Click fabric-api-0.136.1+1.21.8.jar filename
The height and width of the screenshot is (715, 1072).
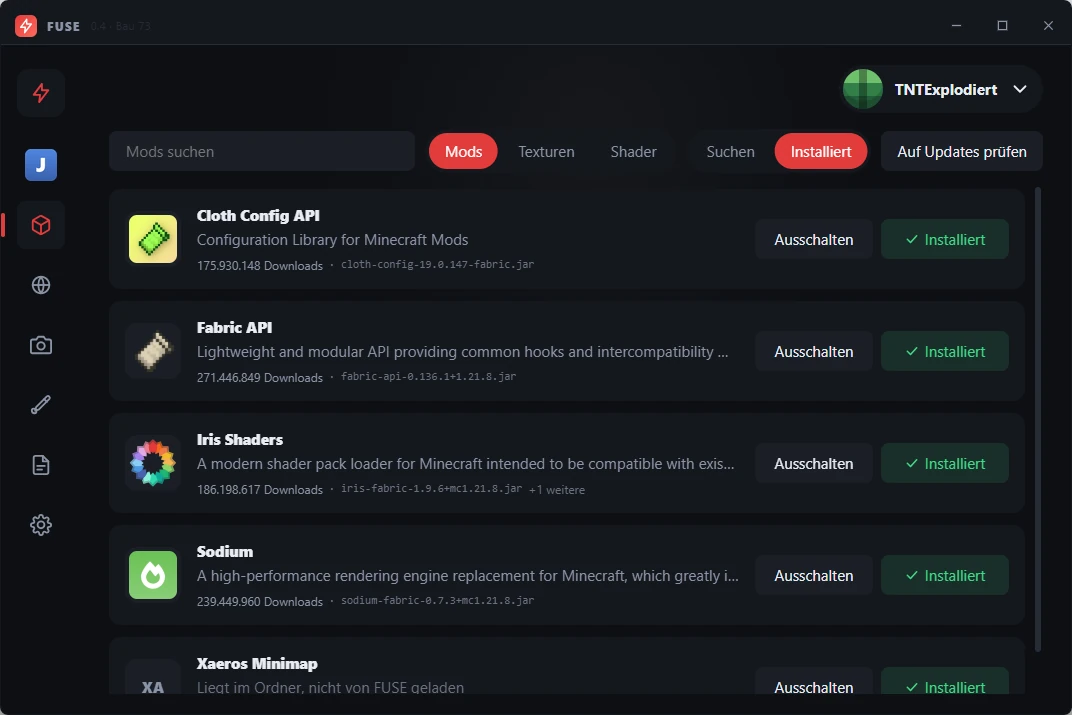[429, 377]
